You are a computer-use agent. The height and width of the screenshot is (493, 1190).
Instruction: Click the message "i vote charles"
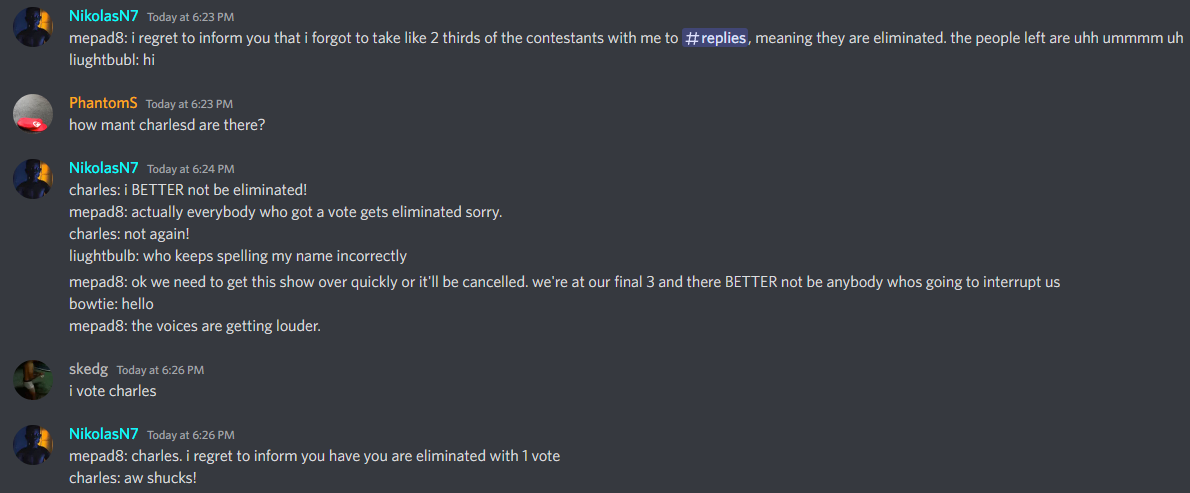point(113,391)
